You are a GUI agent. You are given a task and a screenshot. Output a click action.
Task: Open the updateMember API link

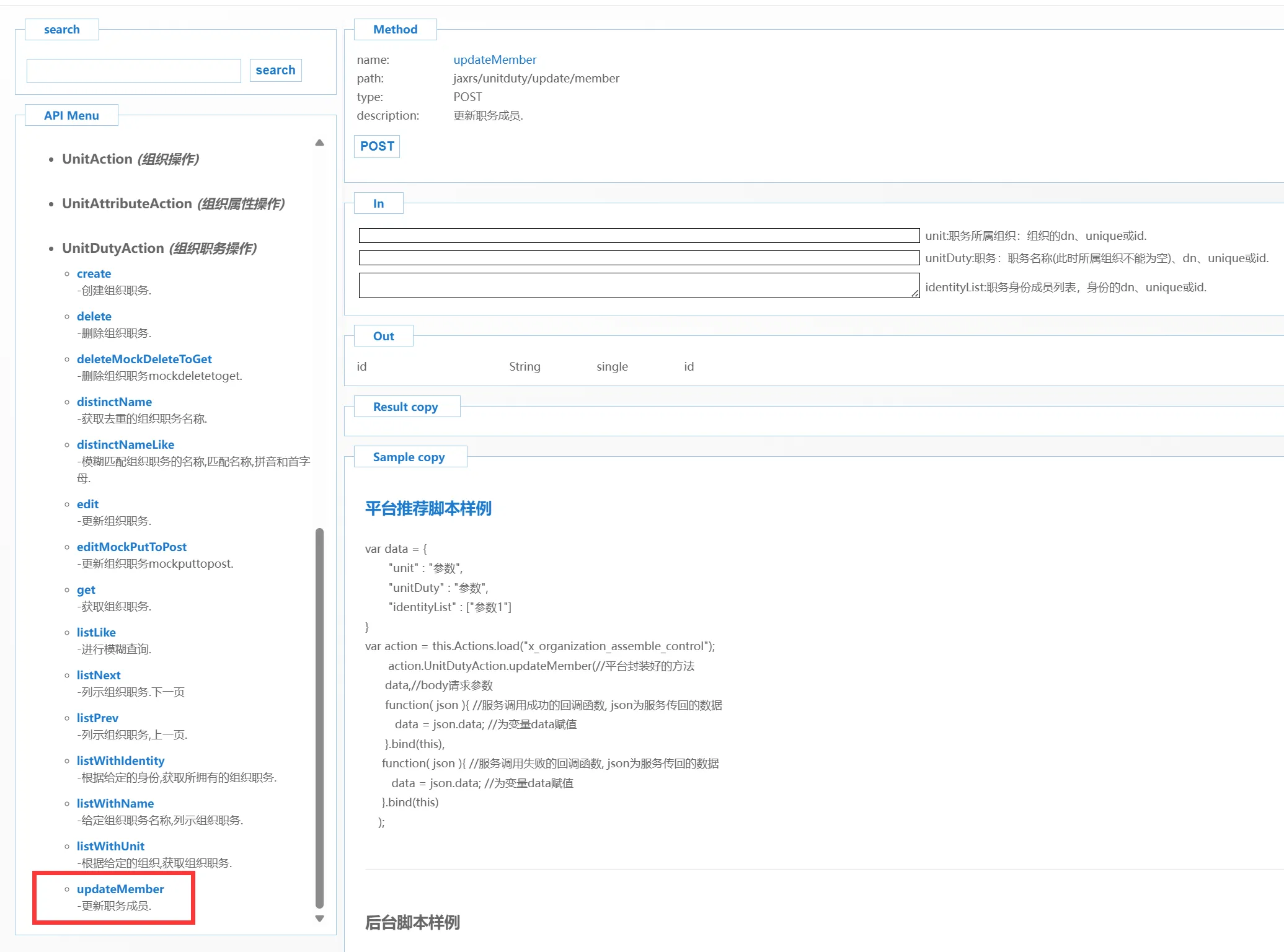click(120, 889)
